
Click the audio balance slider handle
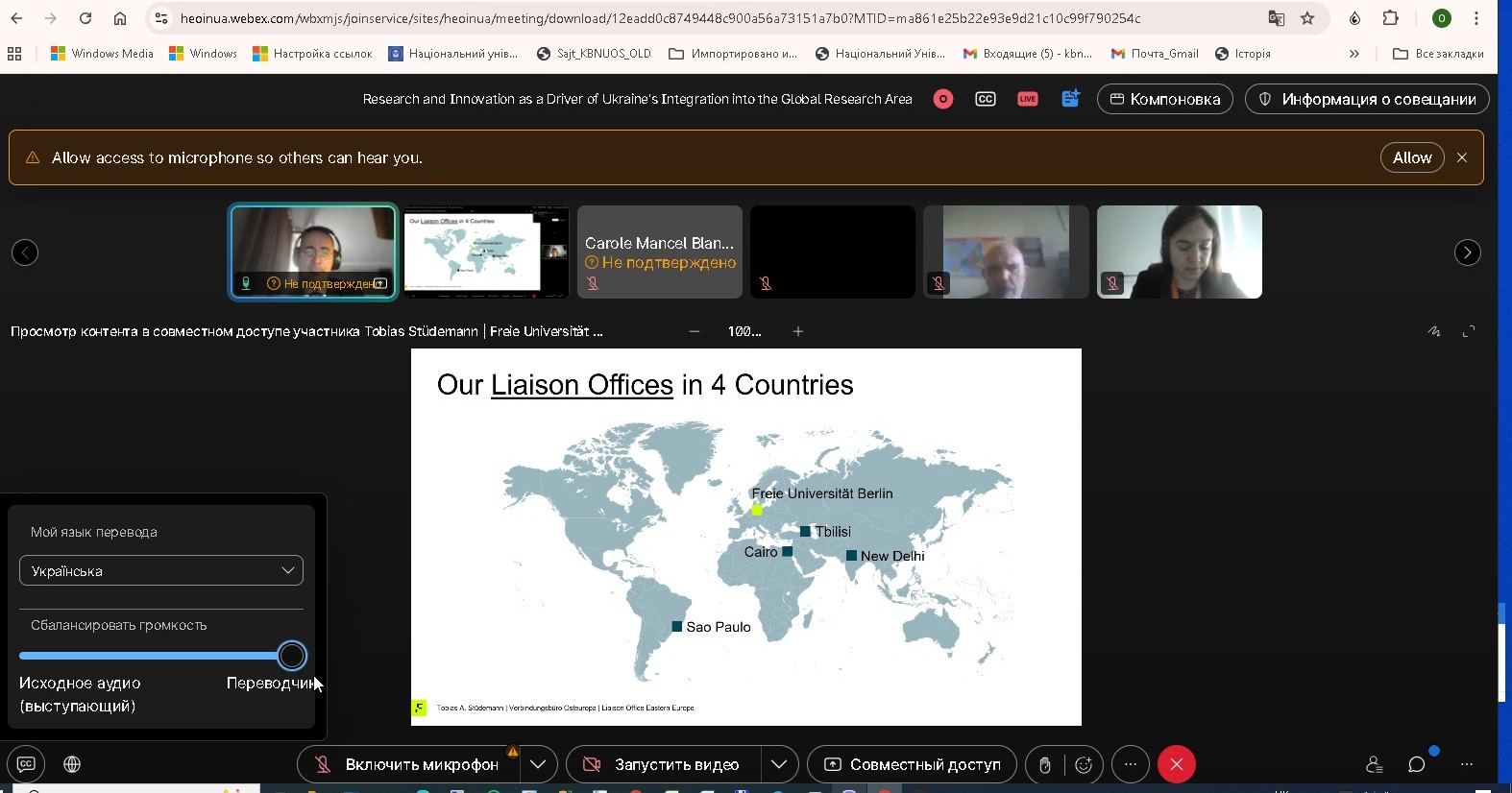[x=292, y=656]
